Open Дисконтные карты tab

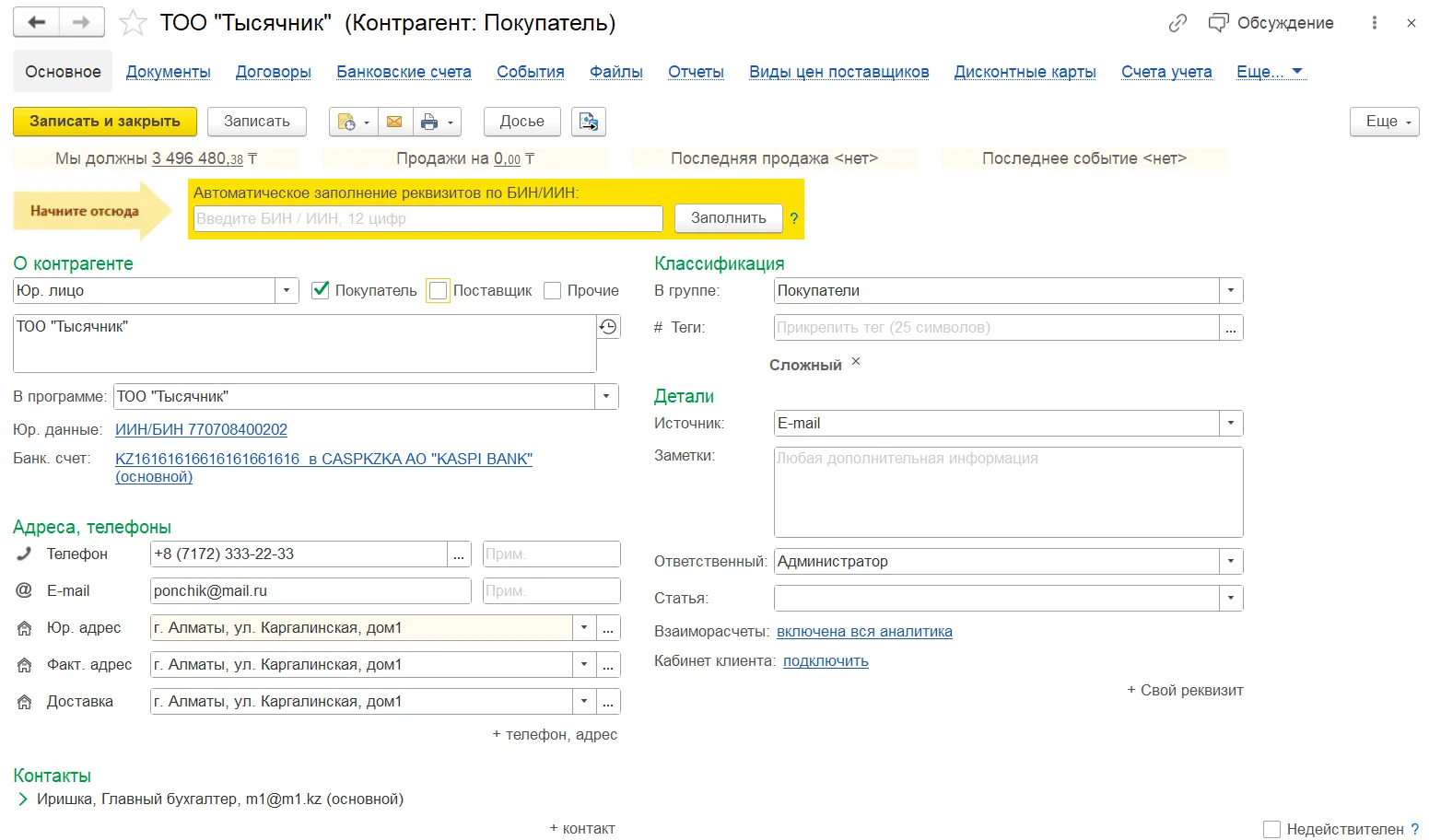(x=1025, y=72)
